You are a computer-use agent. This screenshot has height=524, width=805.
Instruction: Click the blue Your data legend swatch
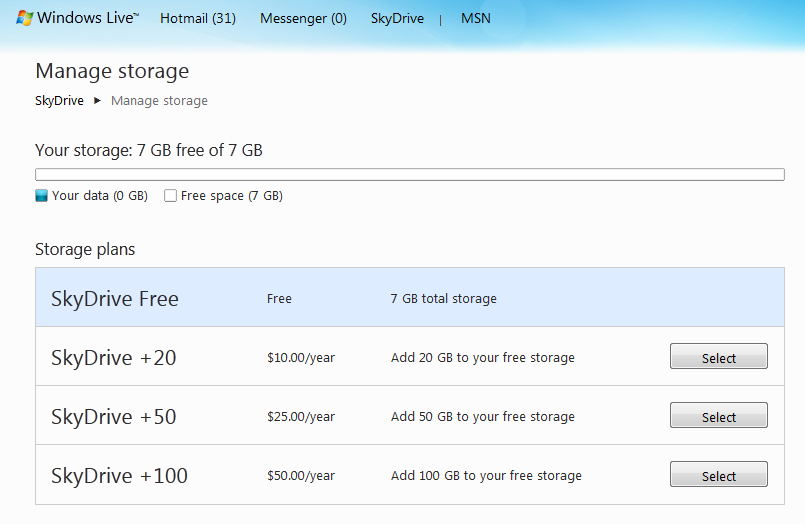[x=41, y=196]
